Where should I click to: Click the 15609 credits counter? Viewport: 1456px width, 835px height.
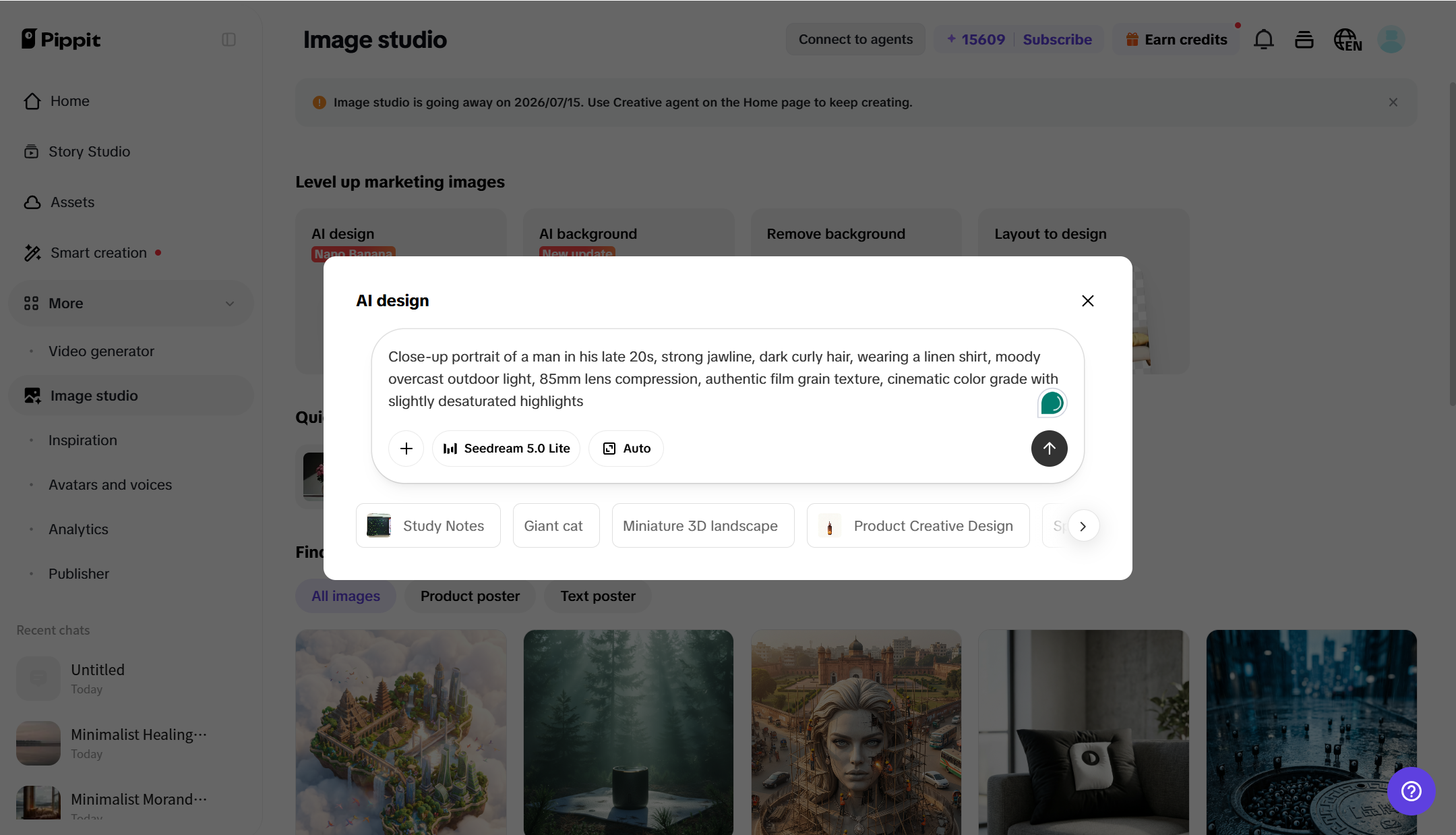tap(976, 39)
